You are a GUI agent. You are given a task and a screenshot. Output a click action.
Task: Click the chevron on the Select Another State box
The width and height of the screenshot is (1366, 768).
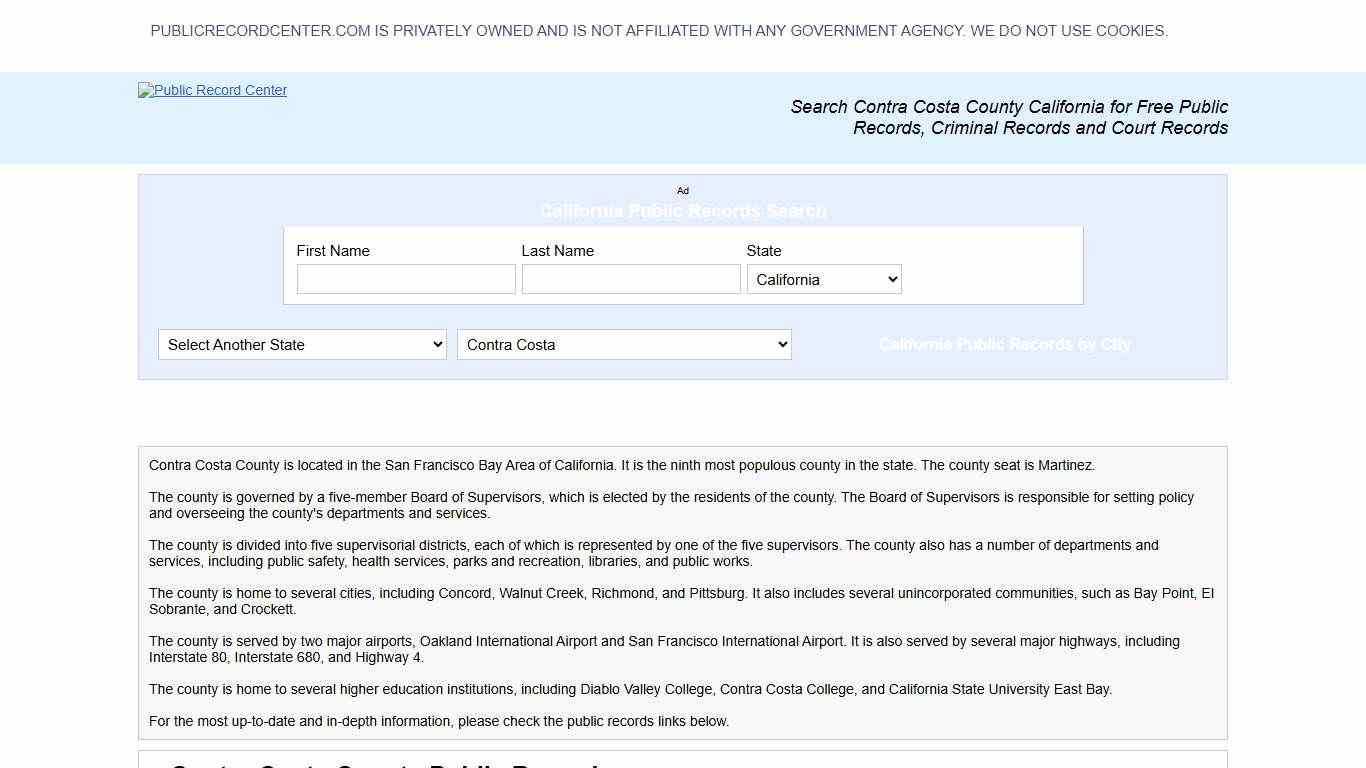(436, 344)
